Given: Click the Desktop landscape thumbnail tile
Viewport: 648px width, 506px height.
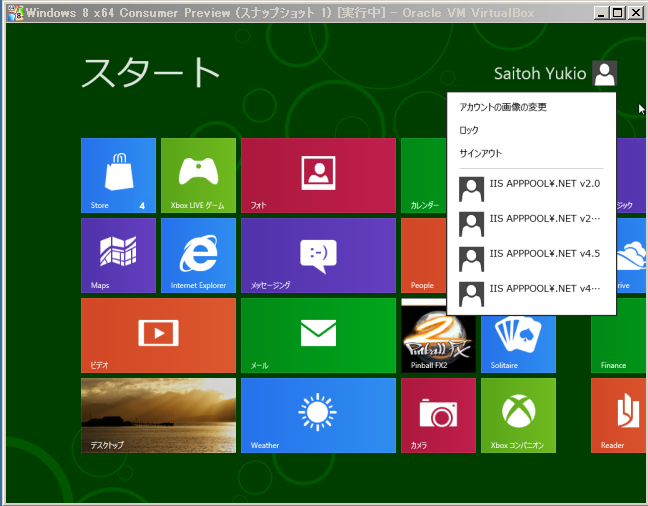Looking at the screenshot, I should (x=158, y=415).
